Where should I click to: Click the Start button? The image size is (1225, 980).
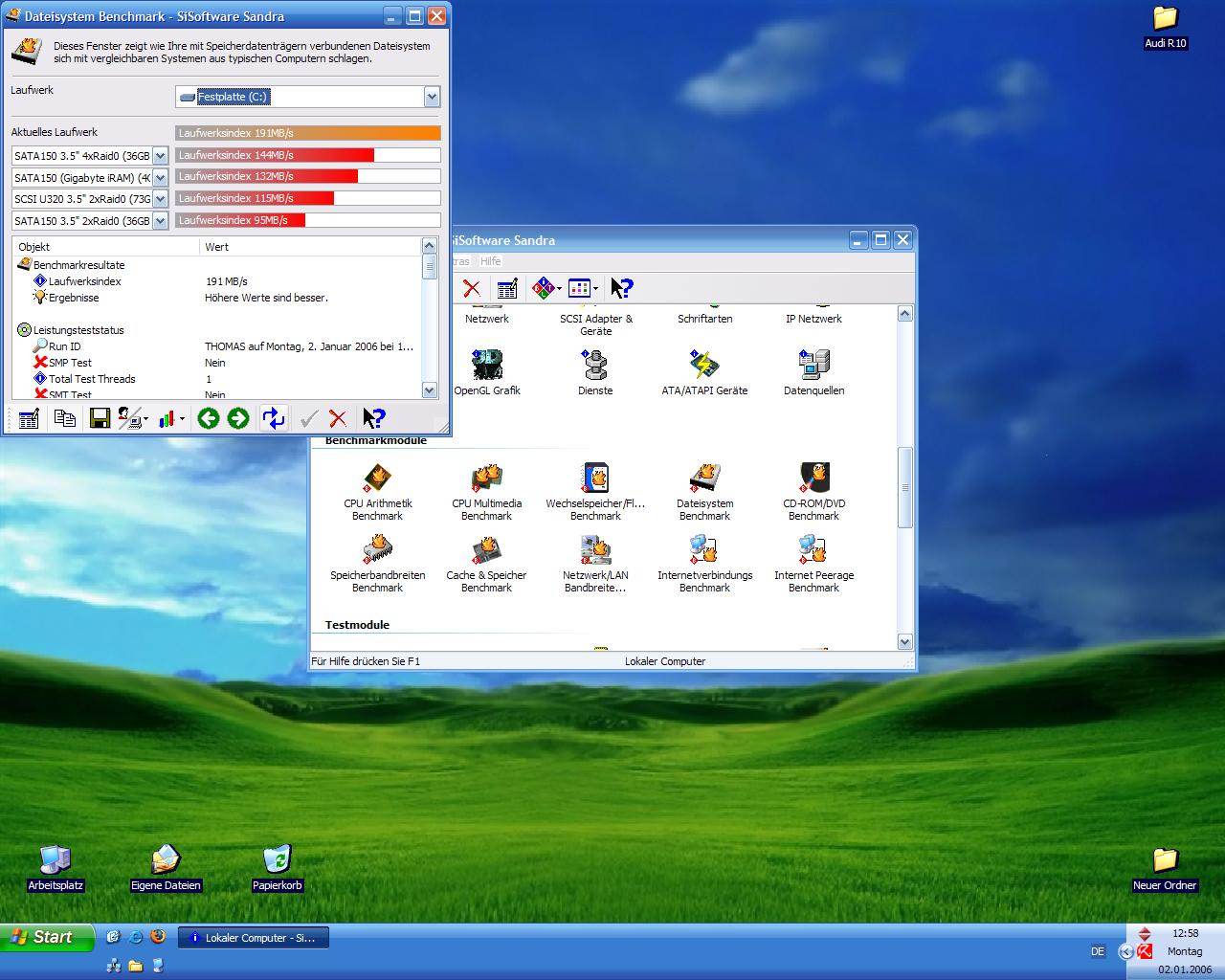tap(47, 937)
